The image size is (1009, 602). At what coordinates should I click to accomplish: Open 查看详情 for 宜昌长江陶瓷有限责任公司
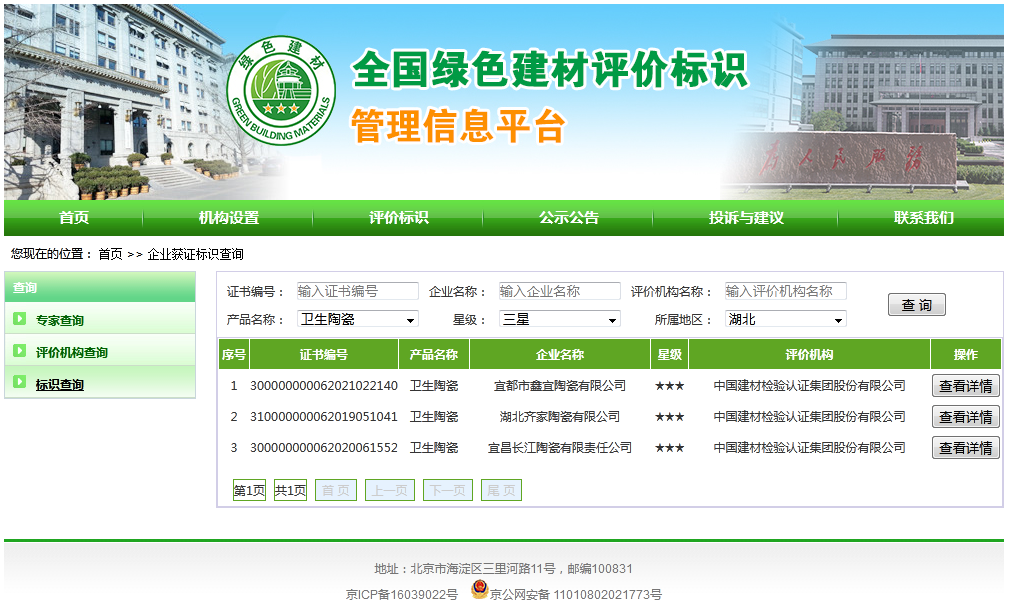[x=965, y=448]
